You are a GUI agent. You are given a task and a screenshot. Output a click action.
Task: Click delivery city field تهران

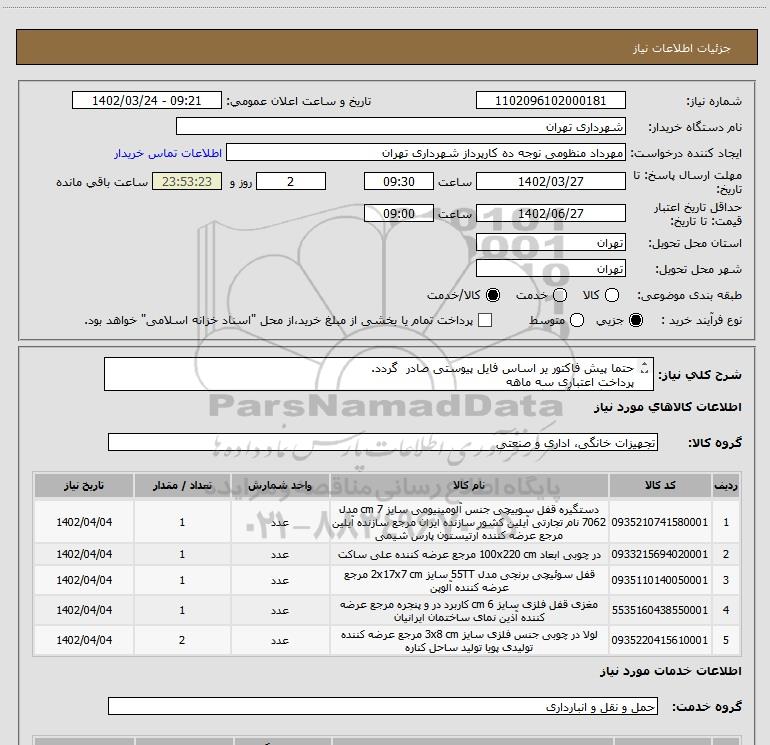pos(550,268)
